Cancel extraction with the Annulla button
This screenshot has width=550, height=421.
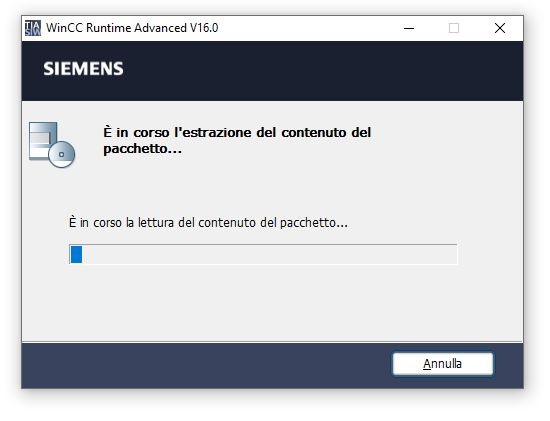pos(443,364)
